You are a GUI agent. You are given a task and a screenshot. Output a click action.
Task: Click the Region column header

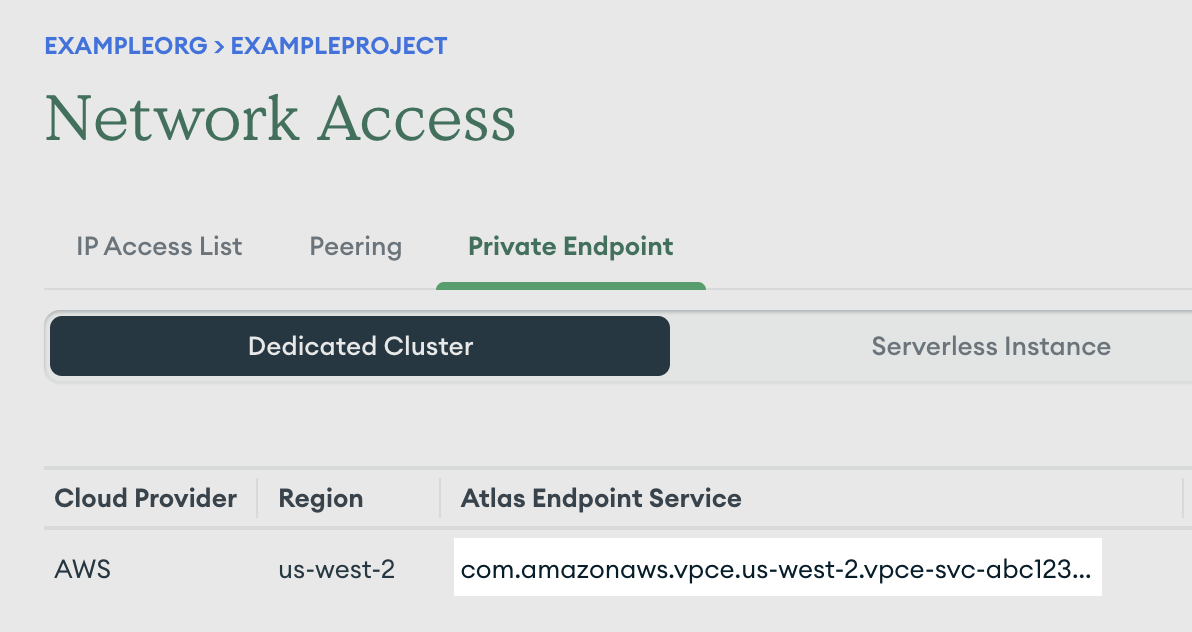point(320,498)
